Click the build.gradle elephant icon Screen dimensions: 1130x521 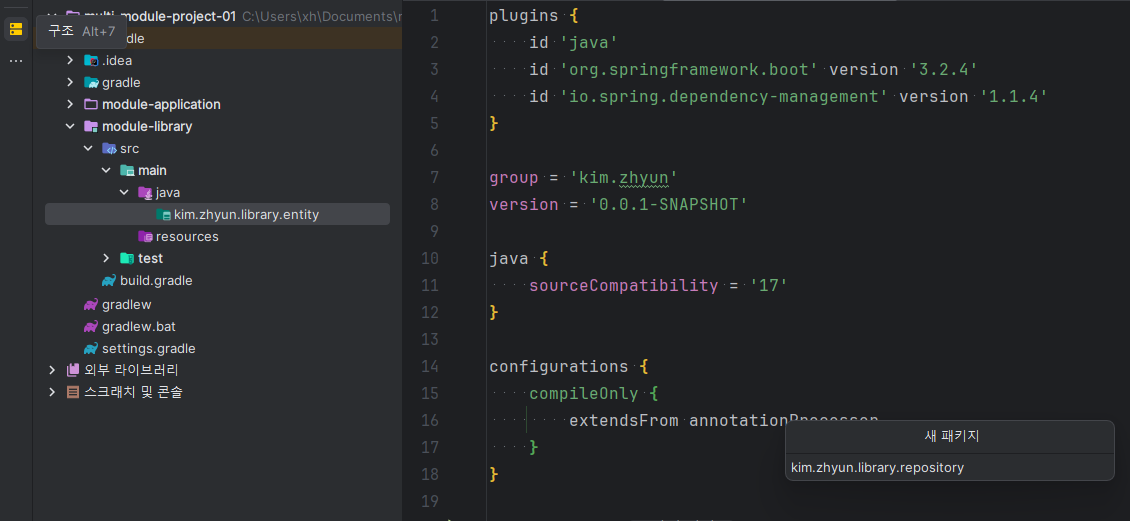(109, 280)
